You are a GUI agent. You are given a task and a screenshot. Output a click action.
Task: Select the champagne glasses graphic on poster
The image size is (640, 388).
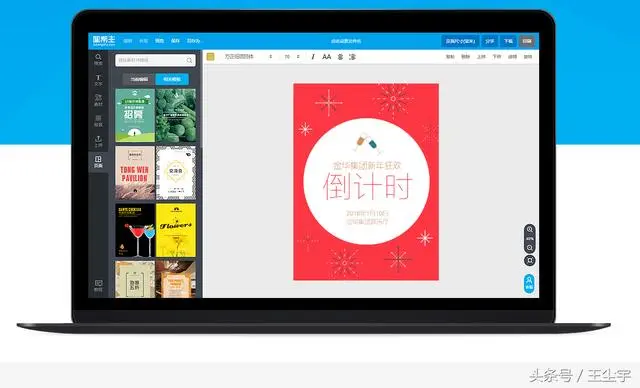point(367,143)
